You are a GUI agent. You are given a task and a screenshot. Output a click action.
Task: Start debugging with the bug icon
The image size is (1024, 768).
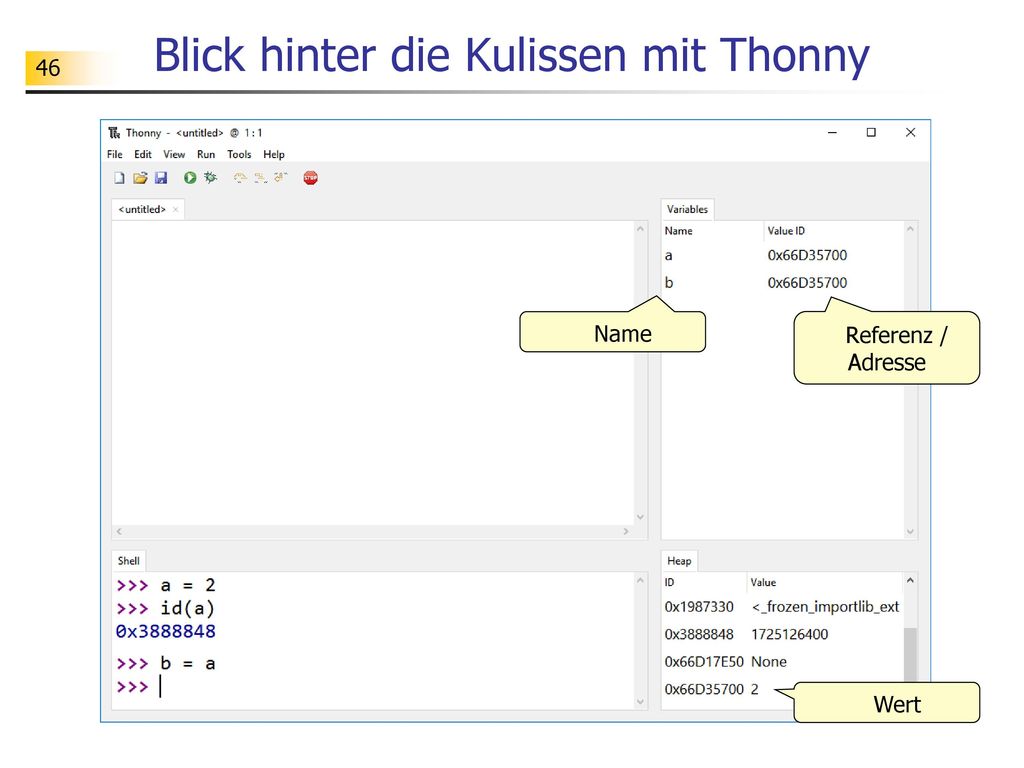pyautogui.click(x=210, y=178)
